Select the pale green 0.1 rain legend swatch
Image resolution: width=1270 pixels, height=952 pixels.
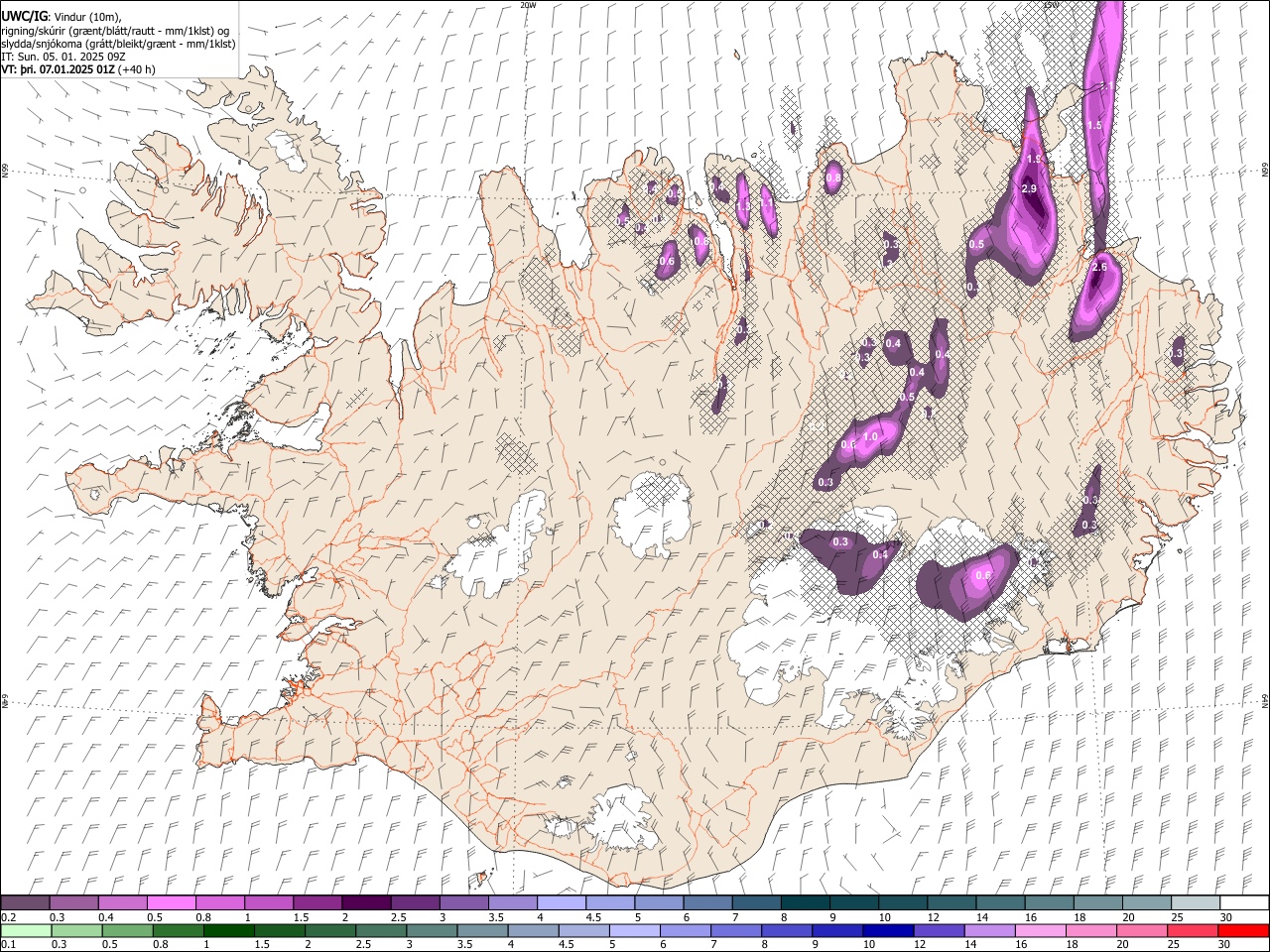tap(25, 930)
